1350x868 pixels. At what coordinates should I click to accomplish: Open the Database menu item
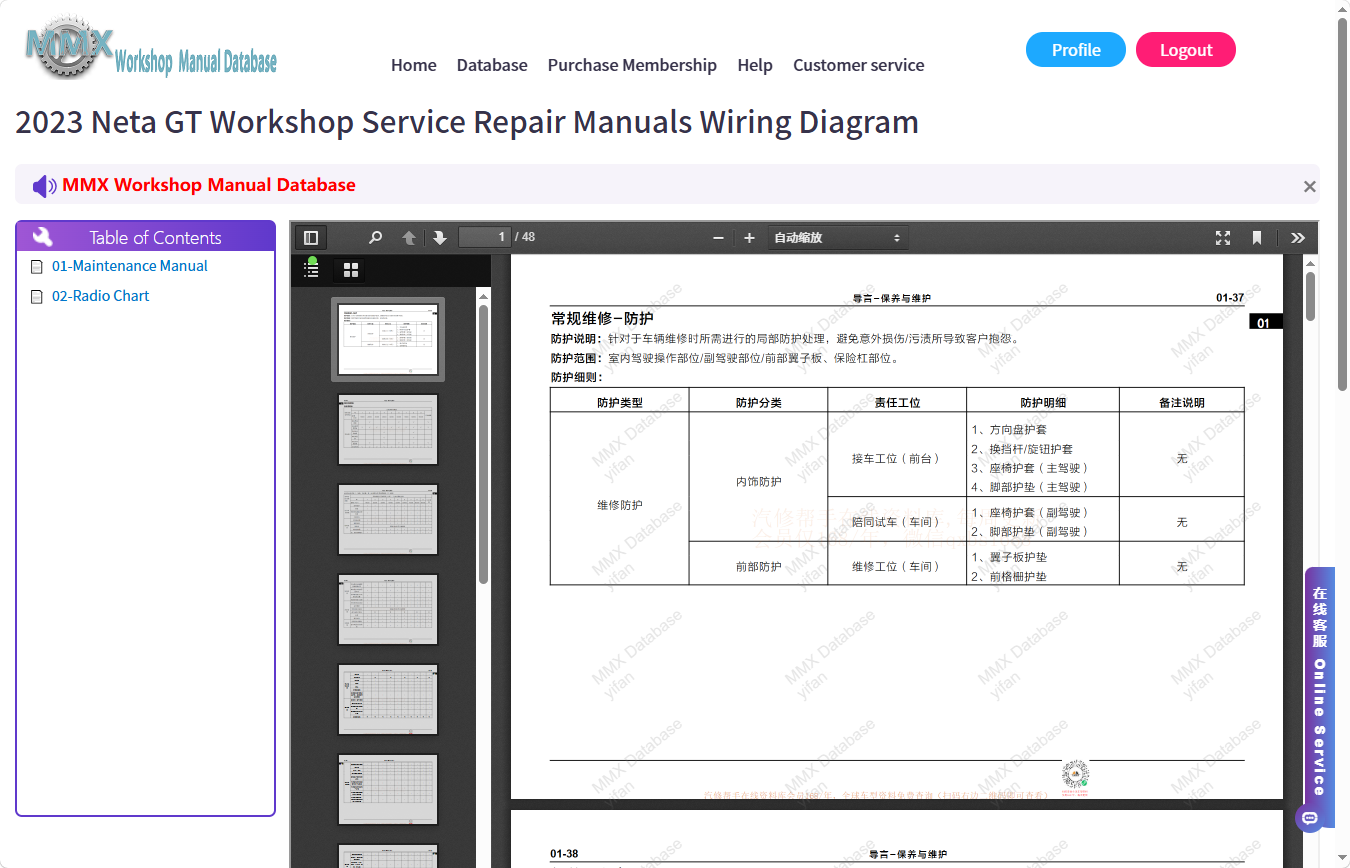coord(492,65)
